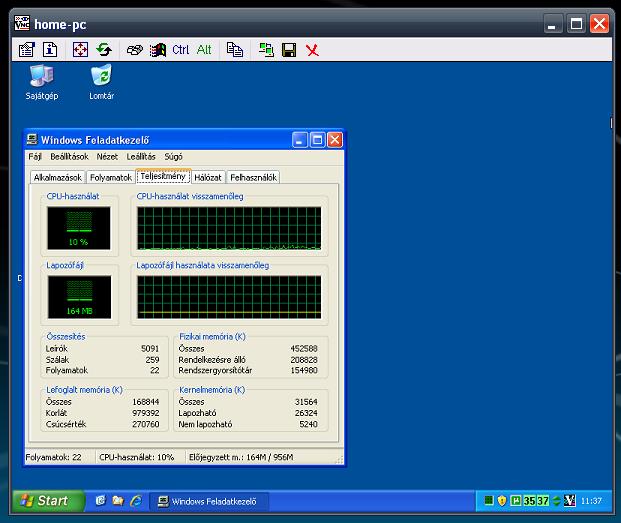
Task: Launch Internet Explorer from quick launch
Action: click(136, 501)
